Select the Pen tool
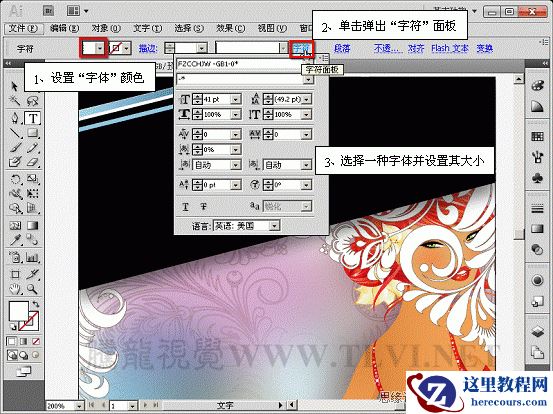 [15, 118]
